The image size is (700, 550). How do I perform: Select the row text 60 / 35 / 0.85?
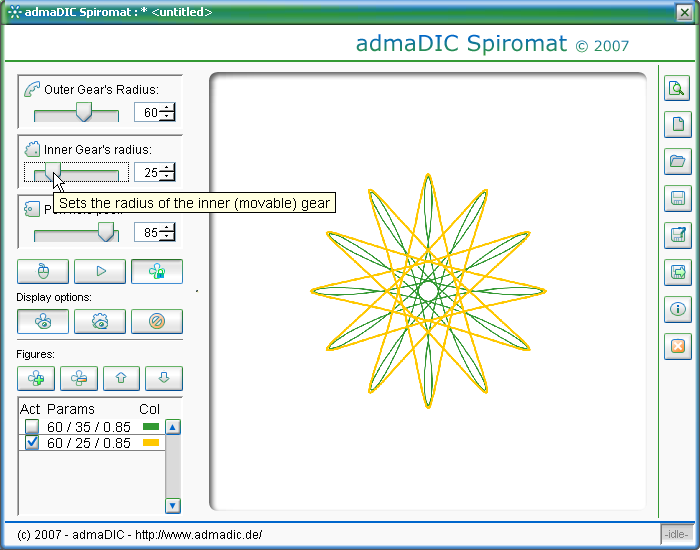(89, 427)
